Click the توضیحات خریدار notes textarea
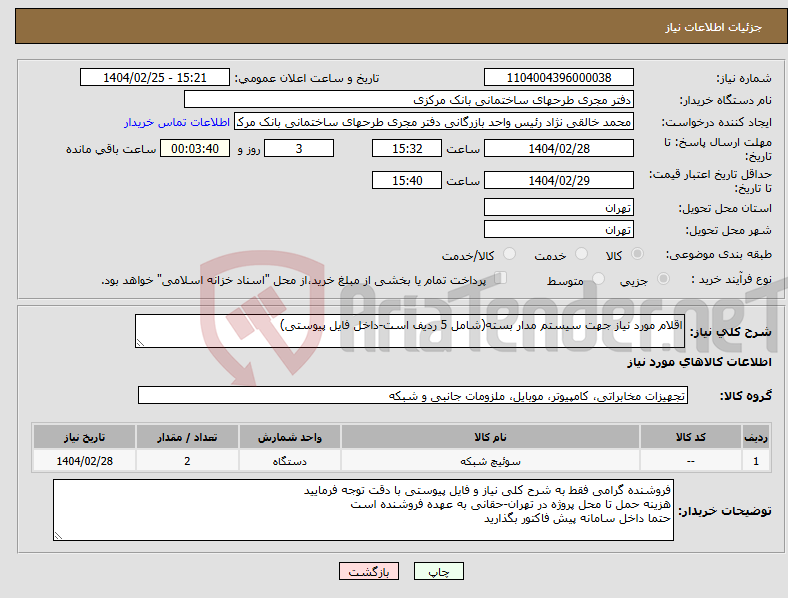This screenshot has height=598, width=788. pyautogui.click(x=363, y=510)
